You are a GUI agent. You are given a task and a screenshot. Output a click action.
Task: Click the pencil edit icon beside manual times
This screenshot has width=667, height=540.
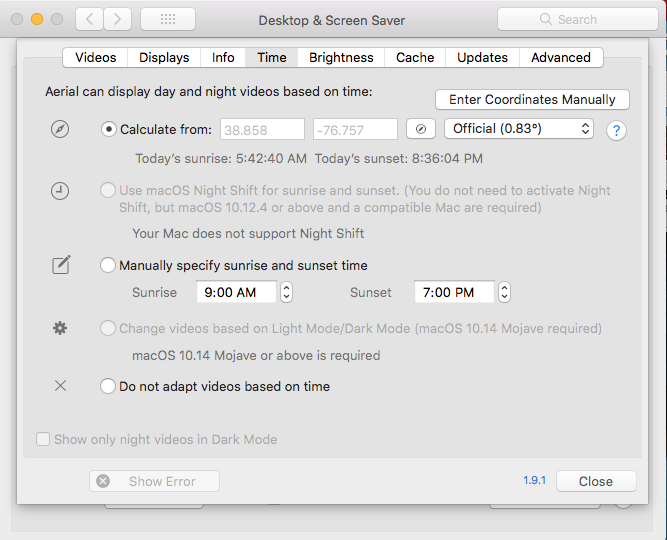(x=61, y=265)
